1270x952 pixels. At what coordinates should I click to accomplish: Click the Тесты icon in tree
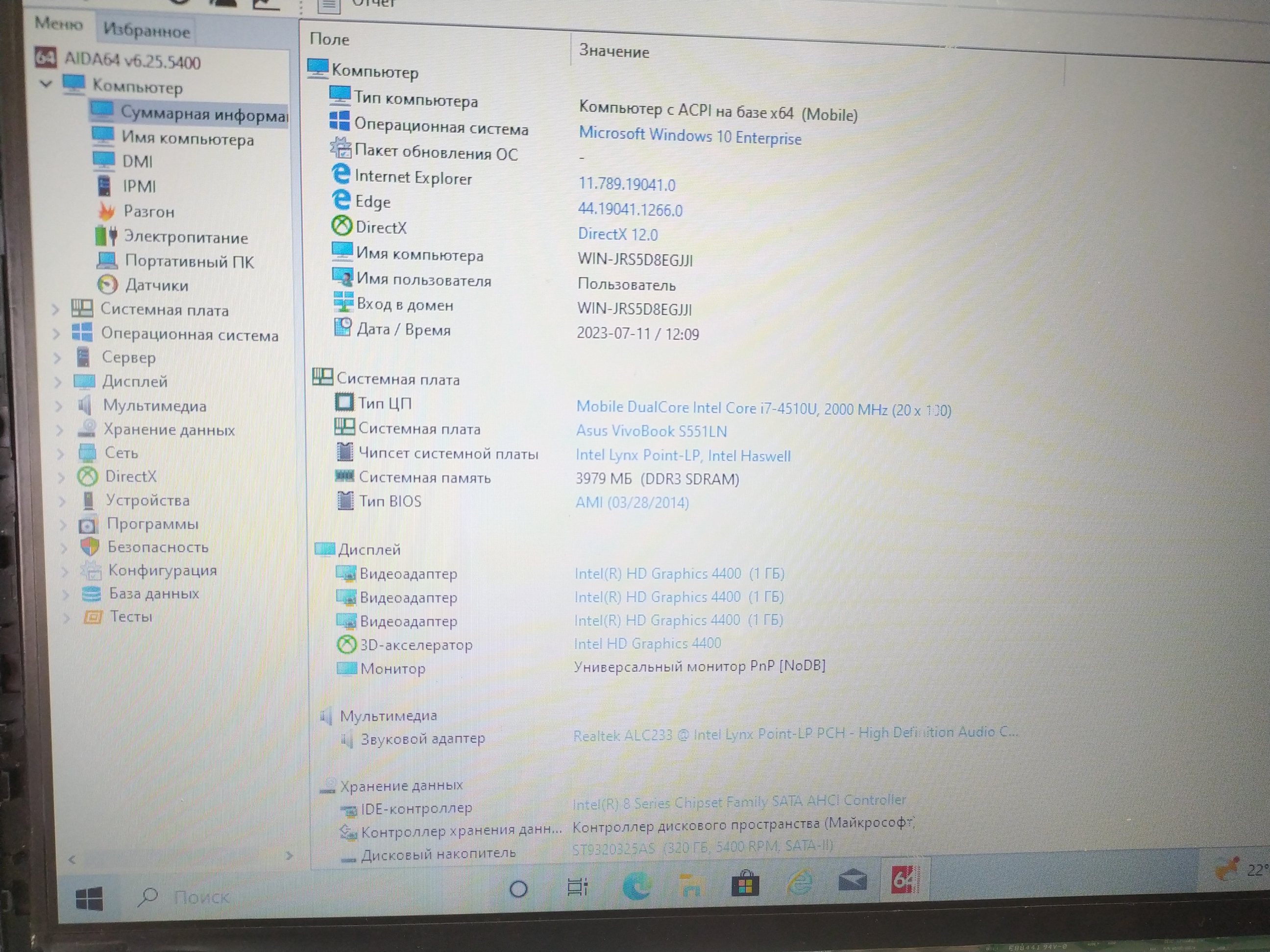[x=93, y=617]
